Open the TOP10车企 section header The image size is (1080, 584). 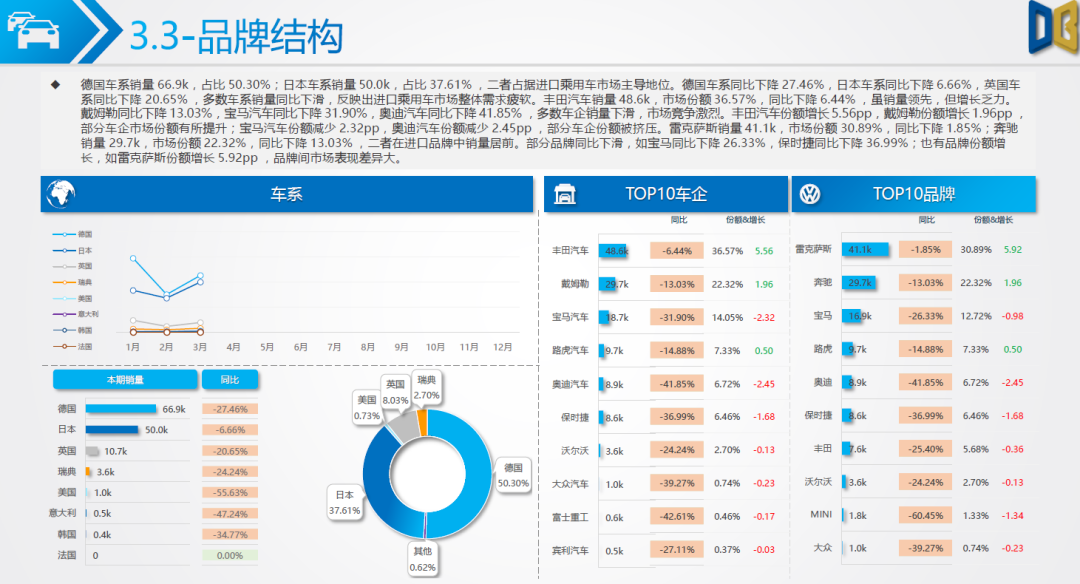[x=666, y=194]
